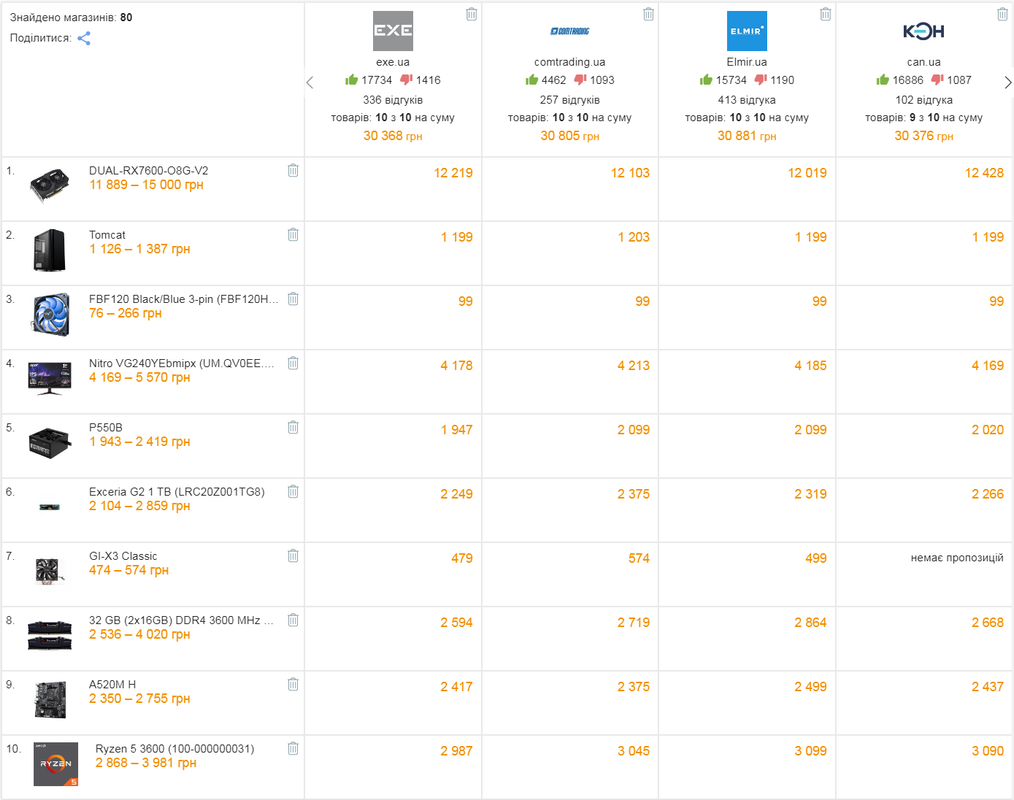1014x800 pixels.
Task: Show previous stores with left arrow
Action: pos(310,82)
